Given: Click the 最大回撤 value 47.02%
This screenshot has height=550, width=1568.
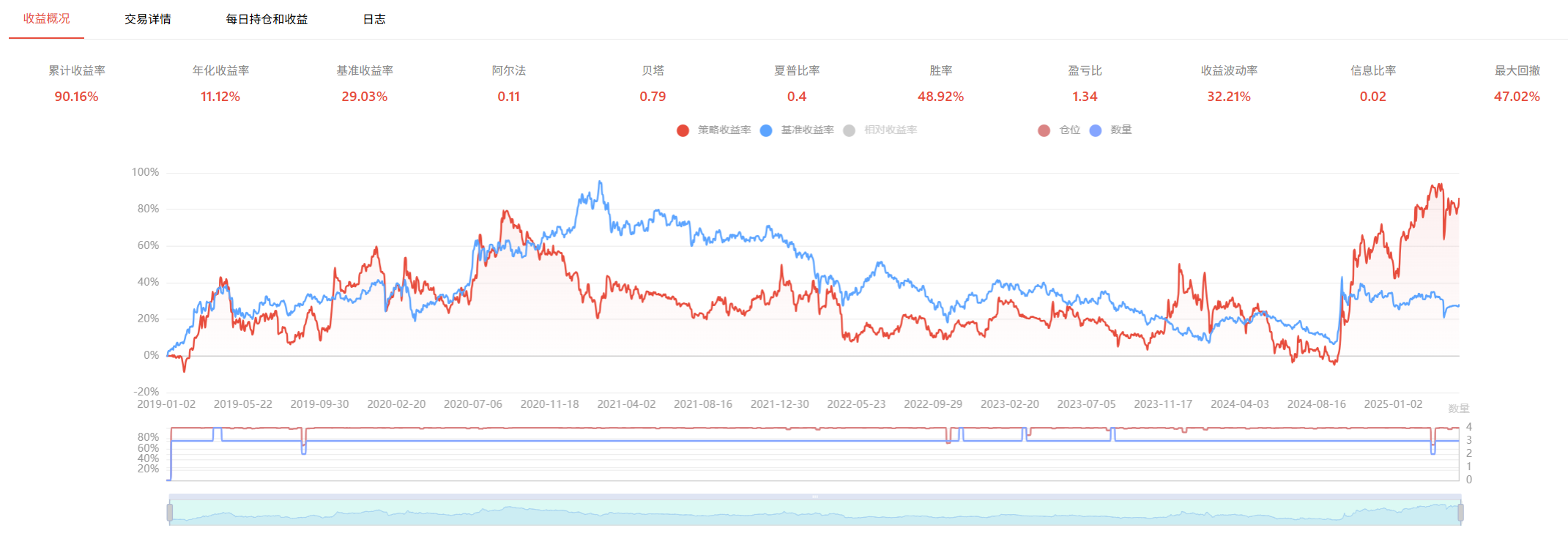Looking at the screenshot, I should pyautogui.click(x=1517, y=97).
